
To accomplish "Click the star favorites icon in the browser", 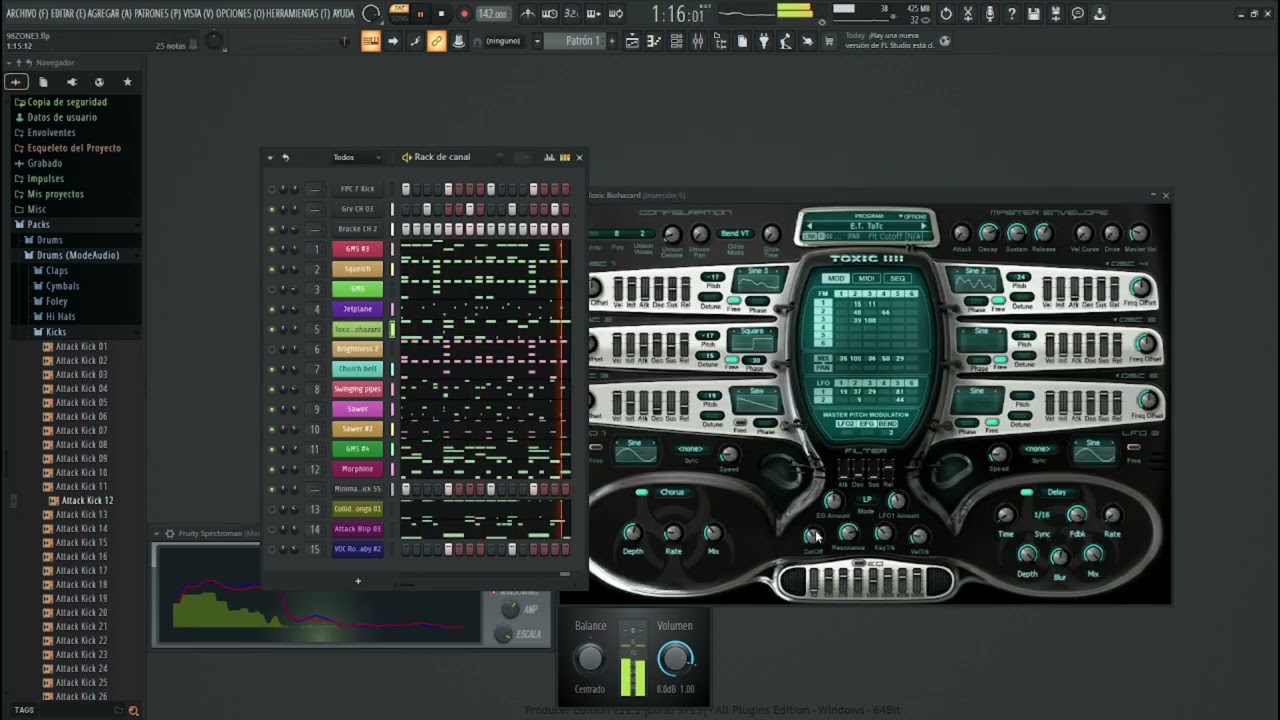I will click(x=127, y=82).
